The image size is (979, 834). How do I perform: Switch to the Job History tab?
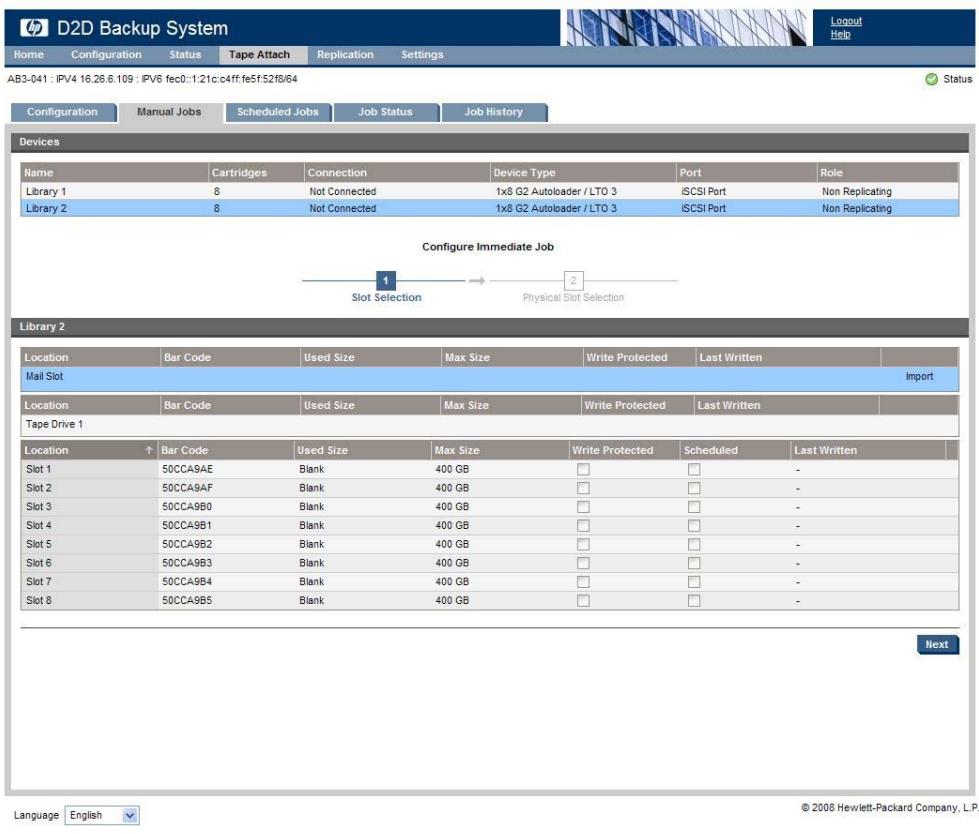click(493, 112)
